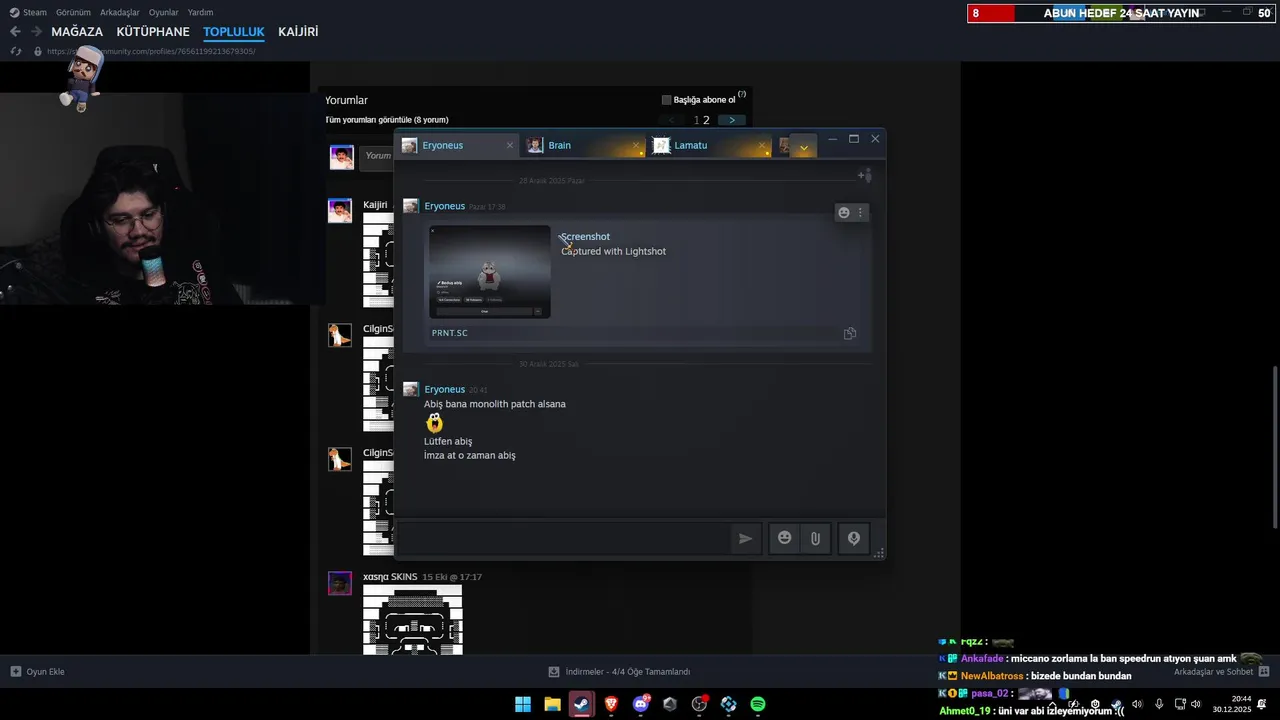
Task: Click Kaijiri's comment avatar
Action: [340, 211]
